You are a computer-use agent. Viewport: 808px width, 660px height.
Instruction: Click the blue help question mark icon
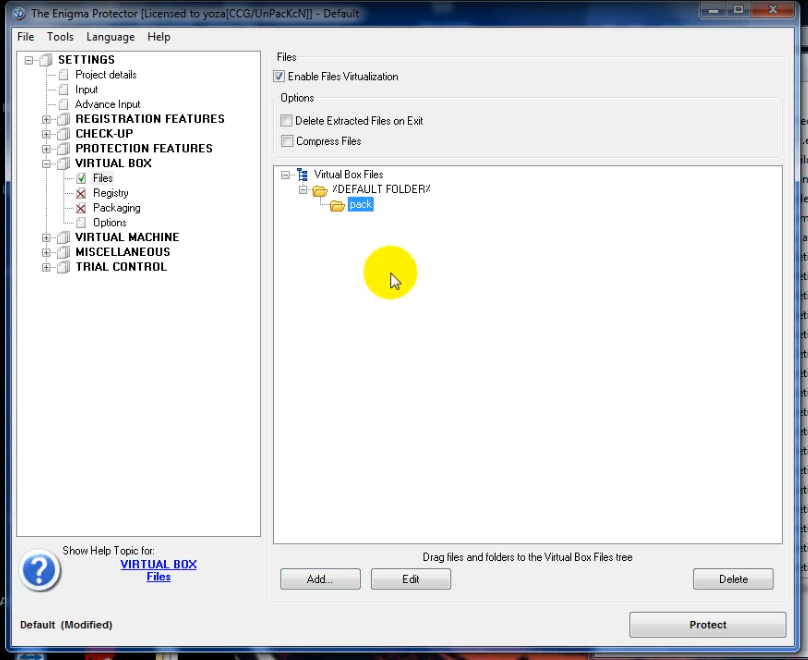click(39, 570)
